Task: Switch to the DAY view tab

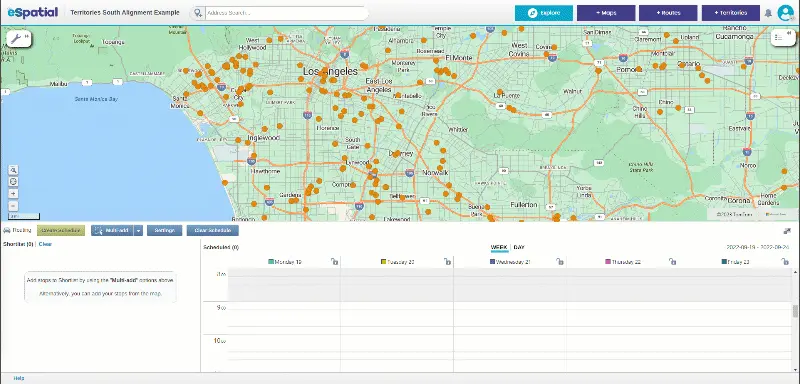Action: tap(519, 247)
